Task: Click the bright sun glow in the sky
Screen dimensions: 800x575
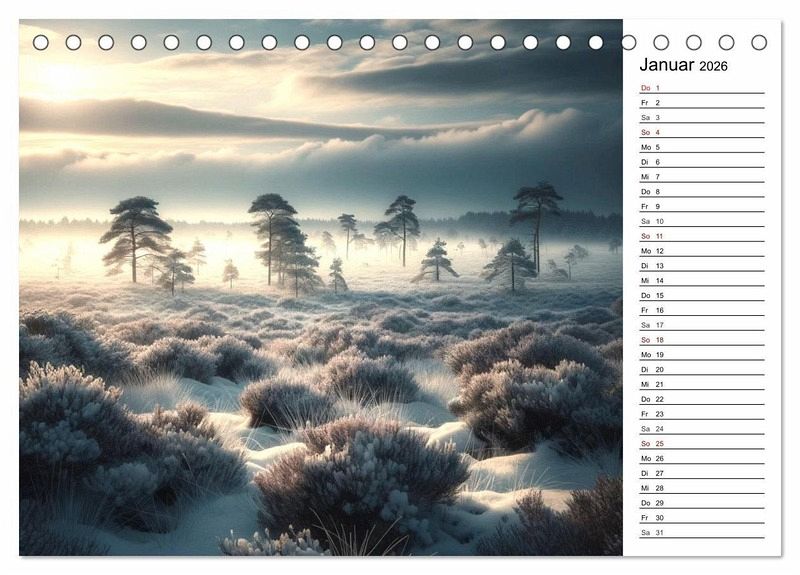Action: [x=70, y=78]
